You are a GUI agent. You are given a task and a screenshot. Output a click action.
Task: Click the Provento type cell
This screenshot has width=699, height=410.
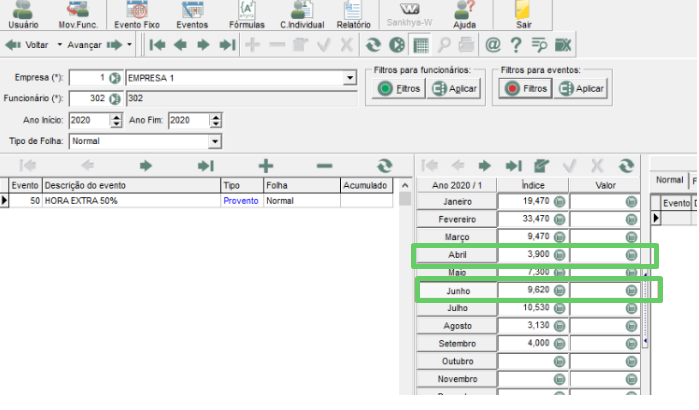click(241, 201)
